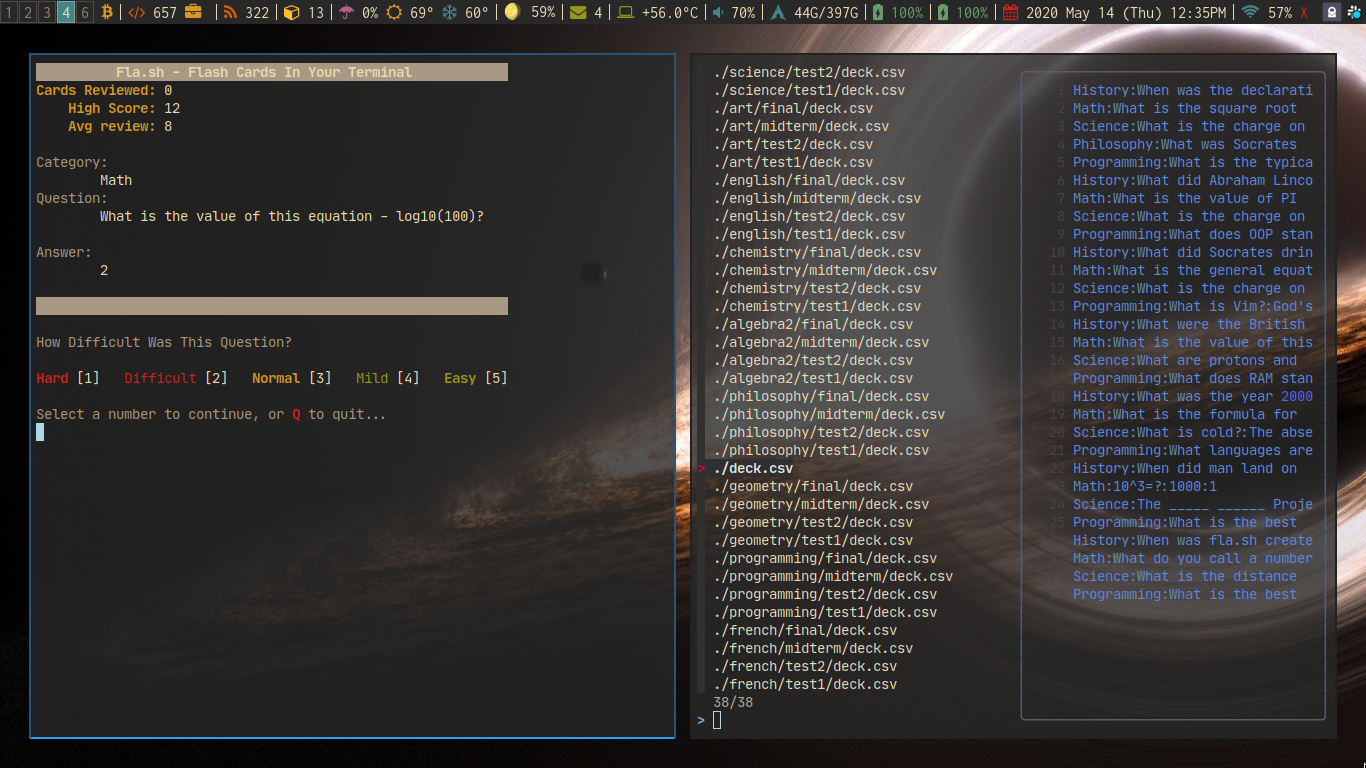Click the calendar icon beside the date
The height and width of the screenshot is (768, 1366).
point(1010,12)
